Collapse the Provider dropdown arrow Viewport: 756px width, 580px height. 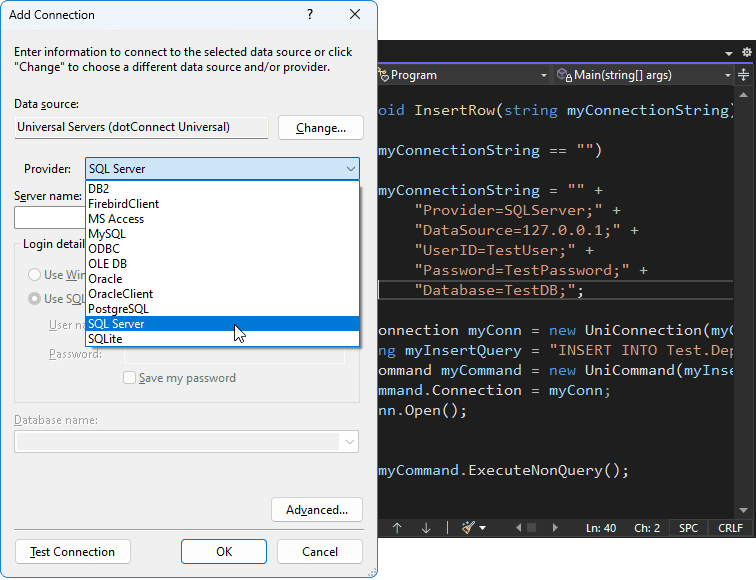click(351, 169)
